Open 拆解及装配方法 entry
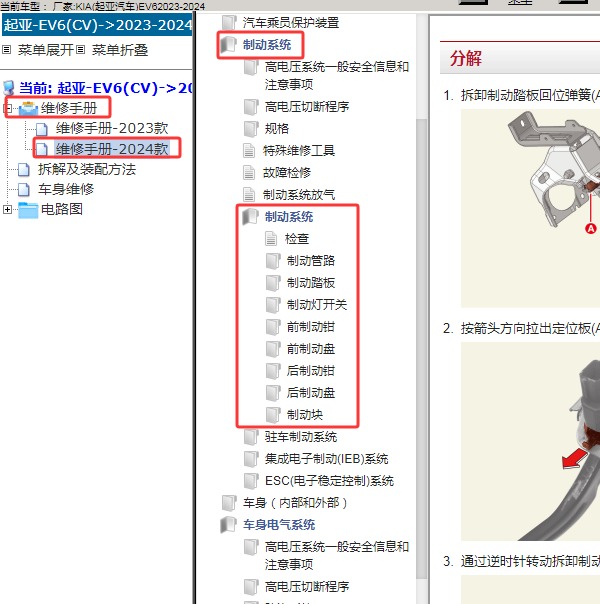The width and height of the screenshot is (600, 604). point(87,169)
